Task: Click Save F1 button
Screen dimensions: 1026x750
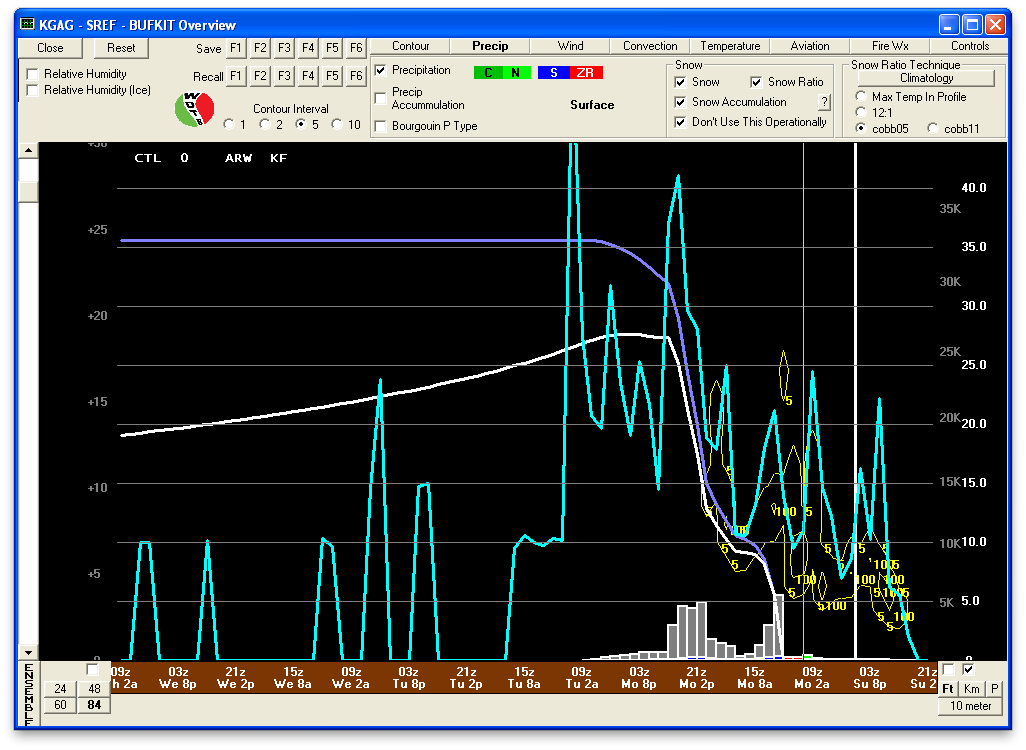Action: pyautogui.click(x=236, y=48)
